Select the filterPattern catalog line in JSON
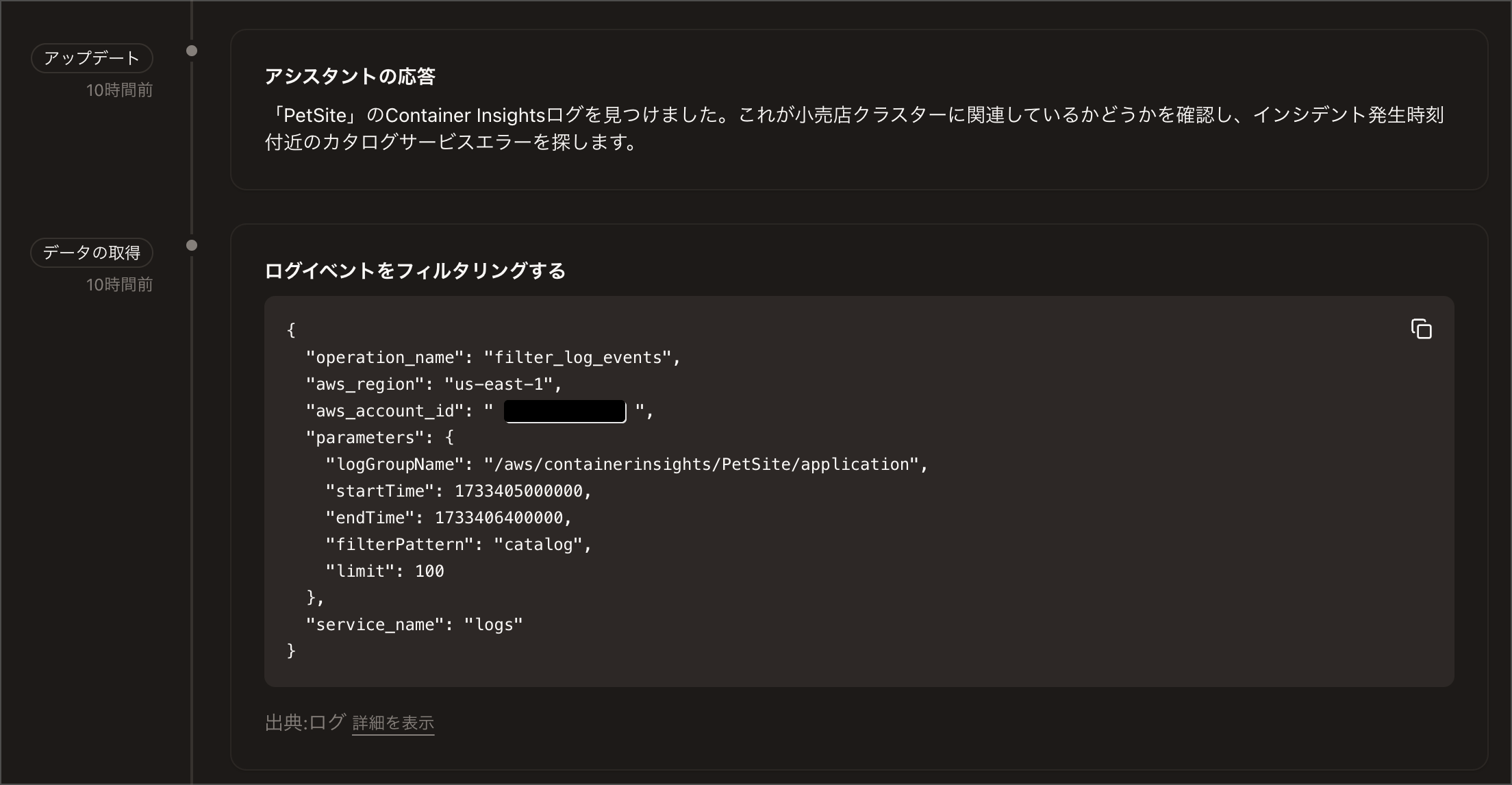This screenshot has width=1512, height=785. point(457,544)
